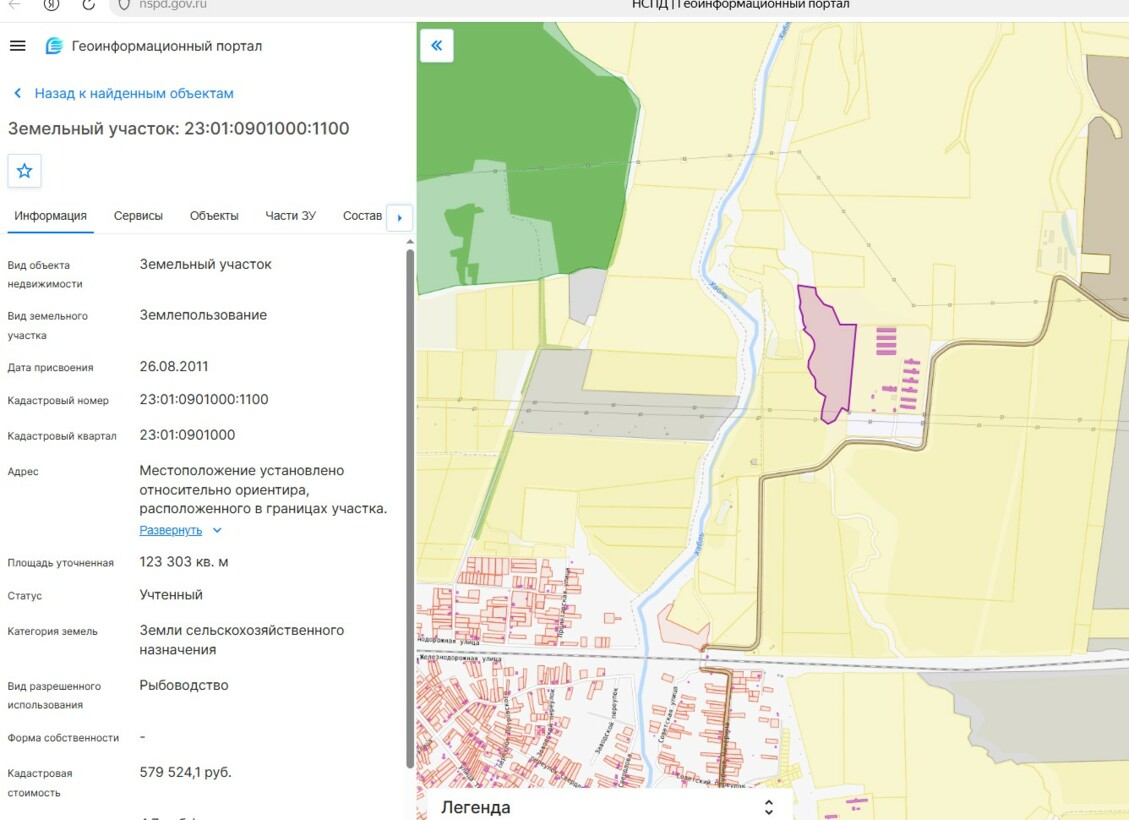Click the Рыбоводство permitted use value
Screen dimensions: 1129x820
pos(184,685)
